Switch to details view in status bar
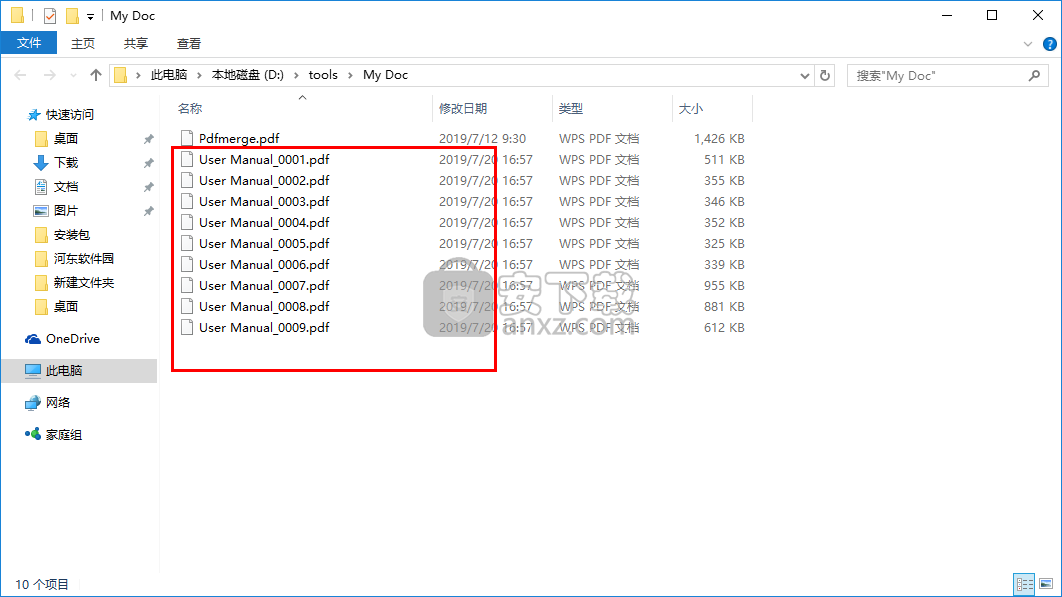The width and height of the screenshot is (1062, 597). [x=1024, y=583]
